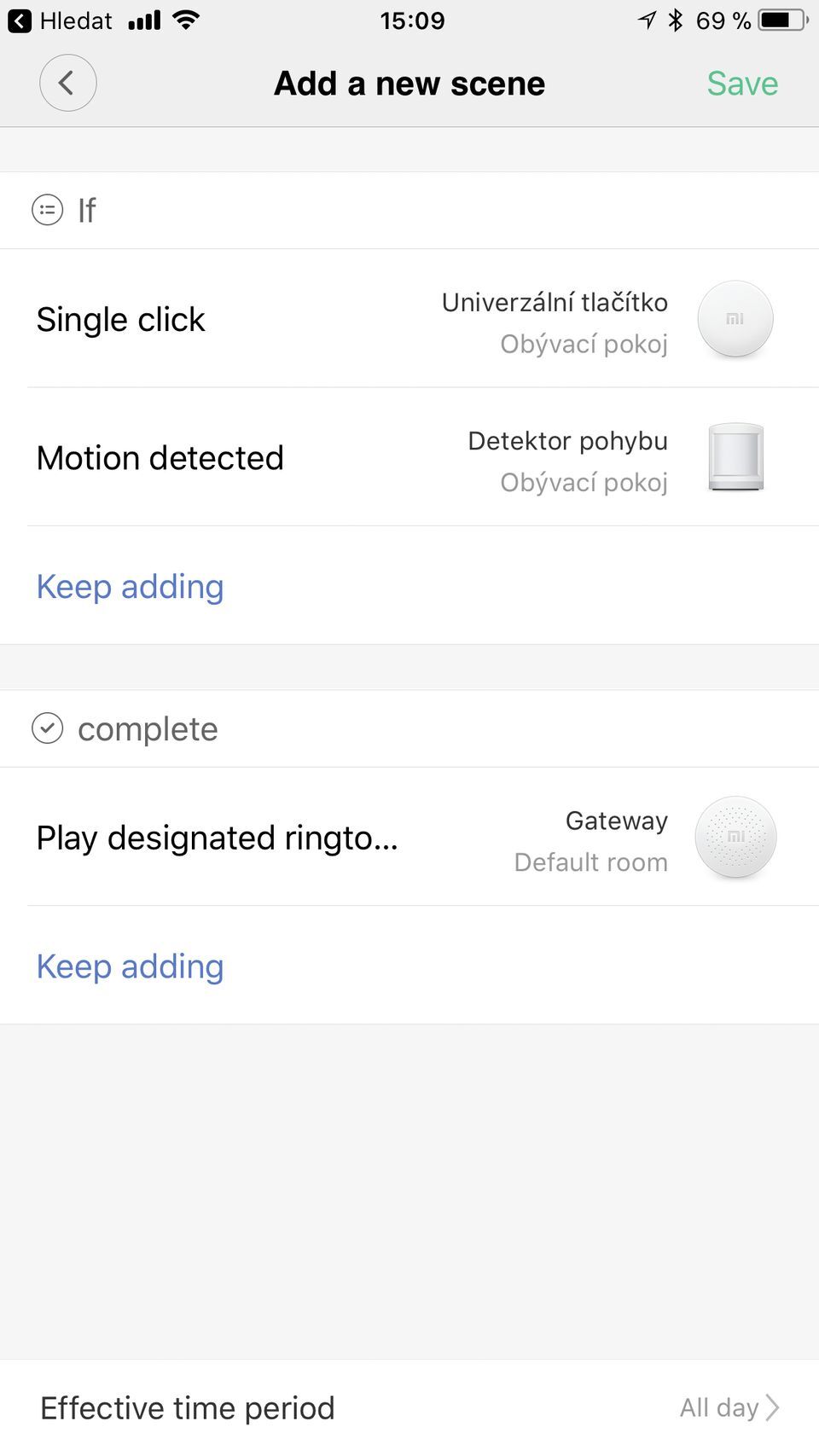Viewport: 819px width, 1456px height.
Task: Select the Univerzální tlačítko button device icon
Action: point(735,319)
